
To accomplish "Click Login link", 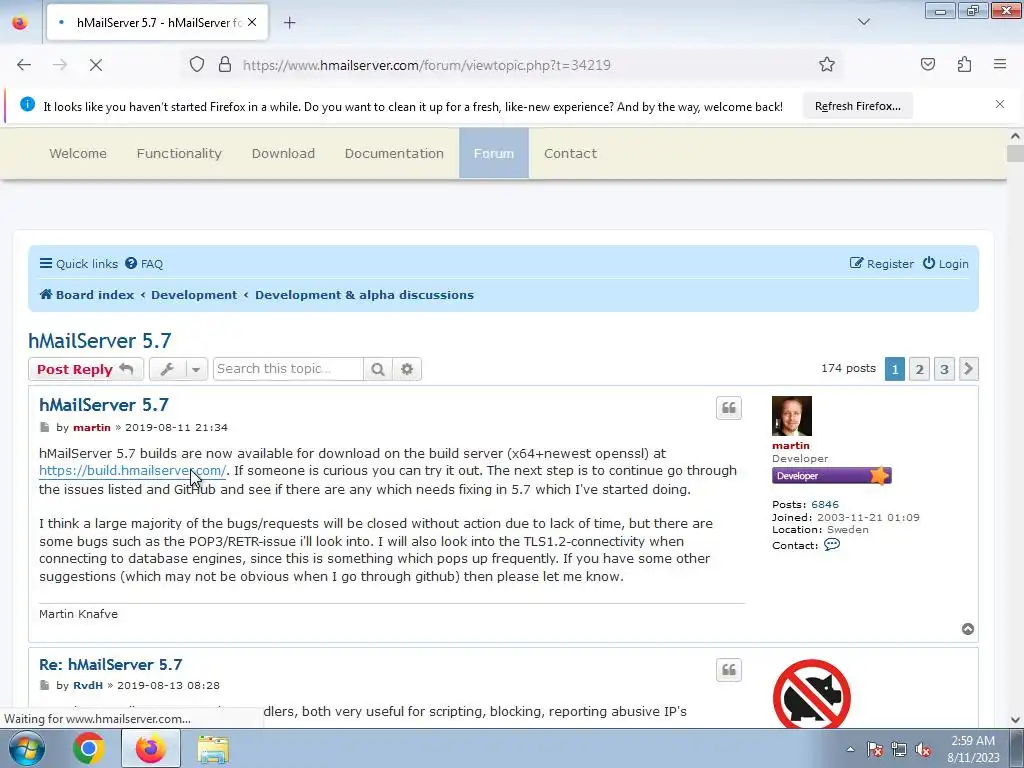I will [945, 264].
